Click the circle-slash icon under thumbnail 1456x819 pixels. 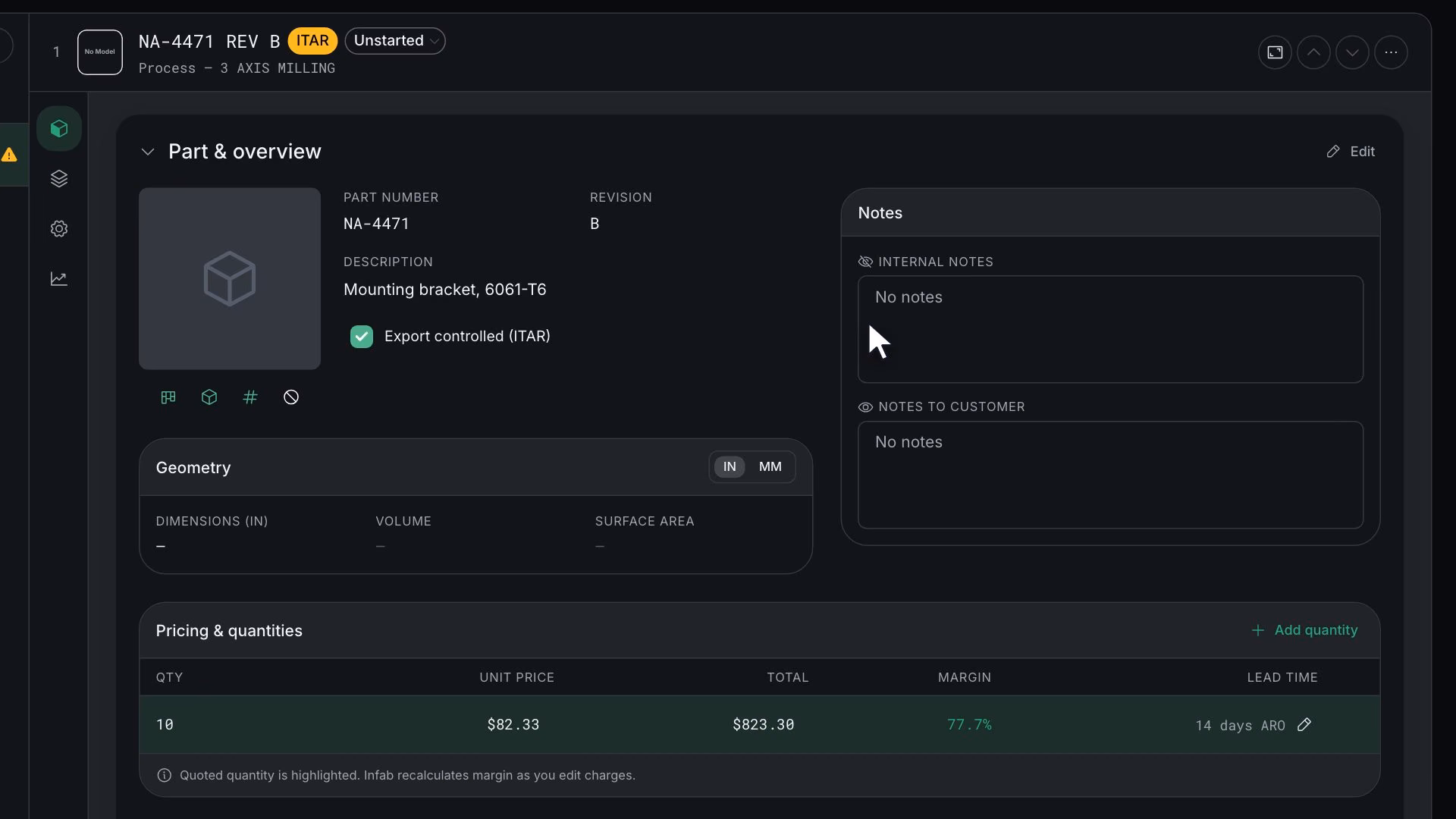tap(291, 397)
